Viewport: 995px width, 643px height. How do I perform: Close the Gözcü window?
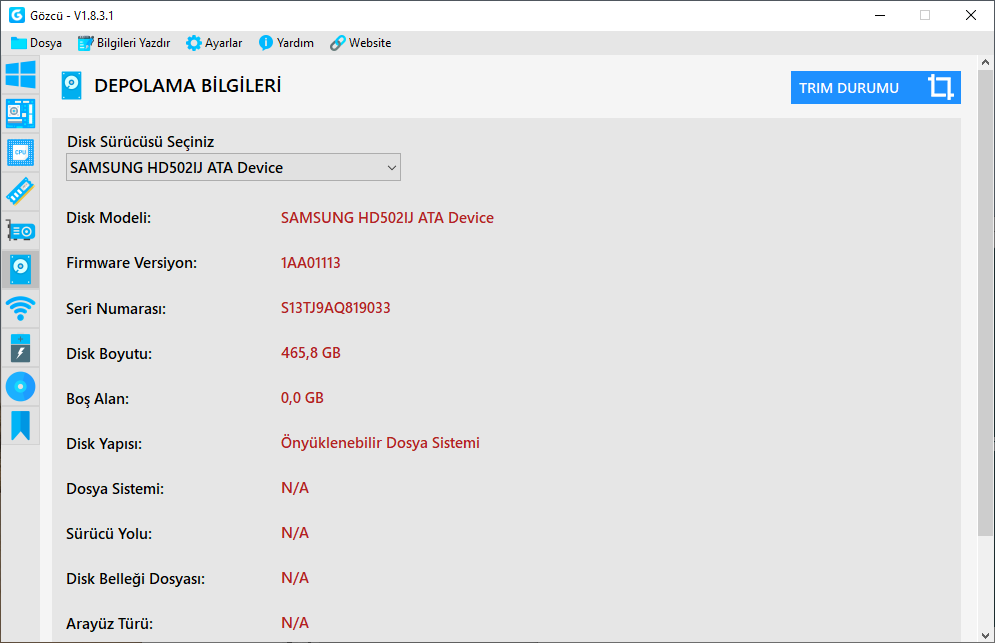pyautogui.click(x=971, y=15)
